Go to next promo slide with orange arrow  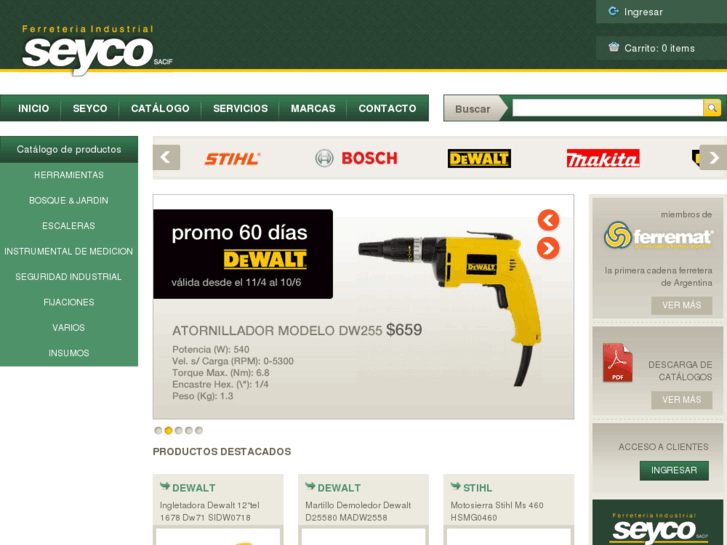[548, 248]
